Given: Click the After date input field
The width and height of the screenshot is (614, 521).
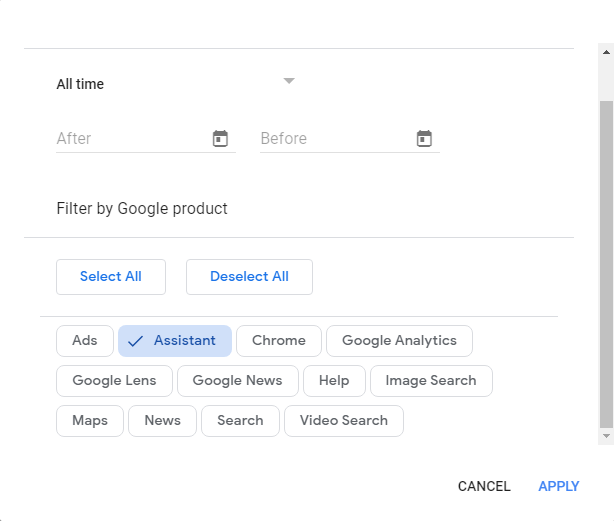Looking at the screenshot, I should (130, 139).
